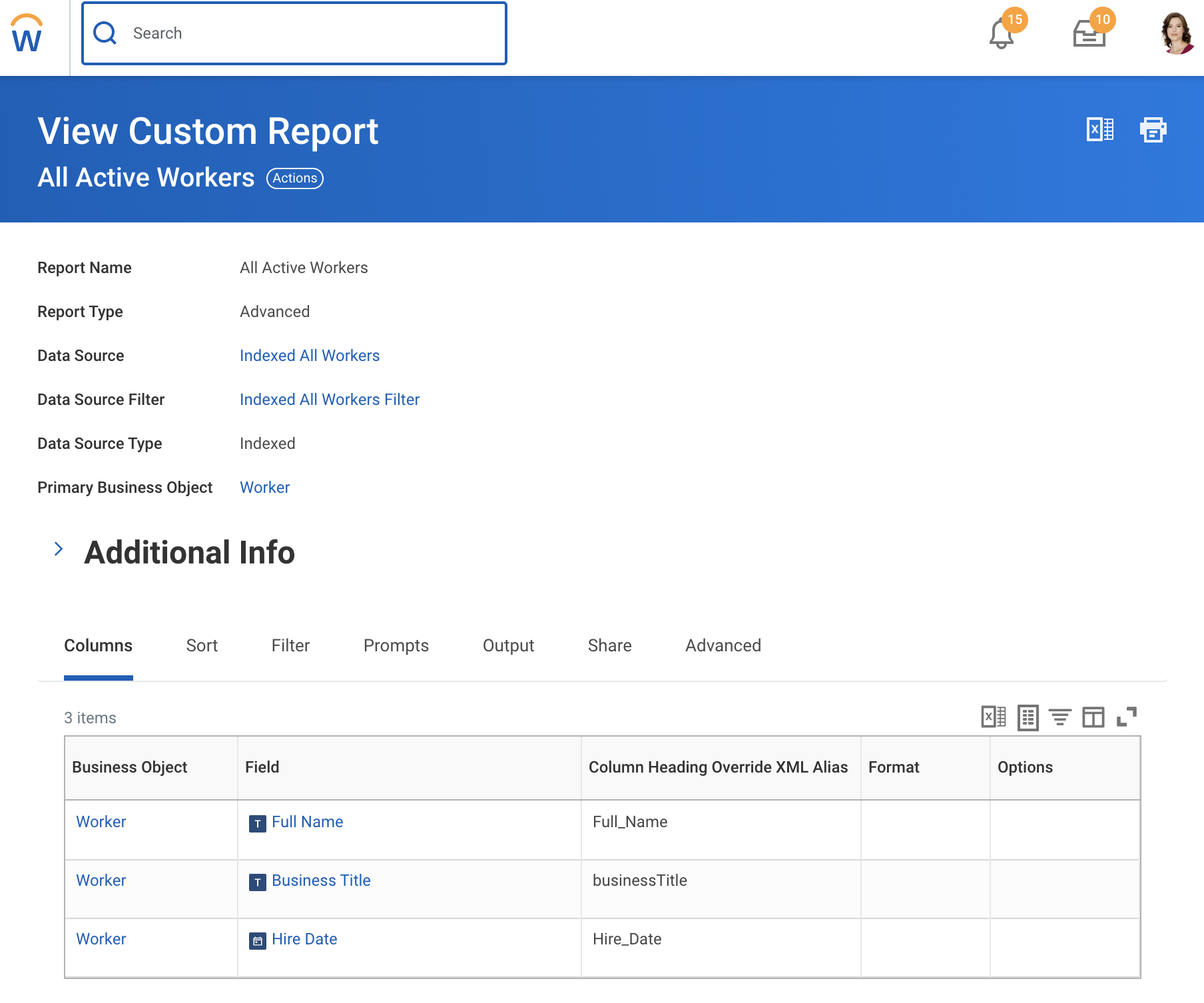Click the calendar icon beside Hire Date

(x=257, y=939)
